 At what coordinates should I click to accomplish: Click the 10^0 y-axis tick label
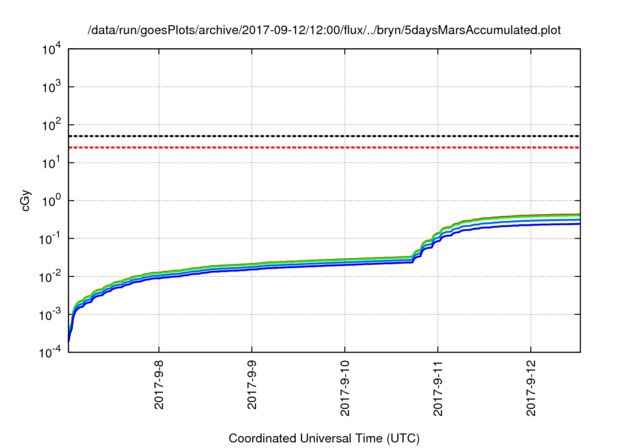coord(52,201)
